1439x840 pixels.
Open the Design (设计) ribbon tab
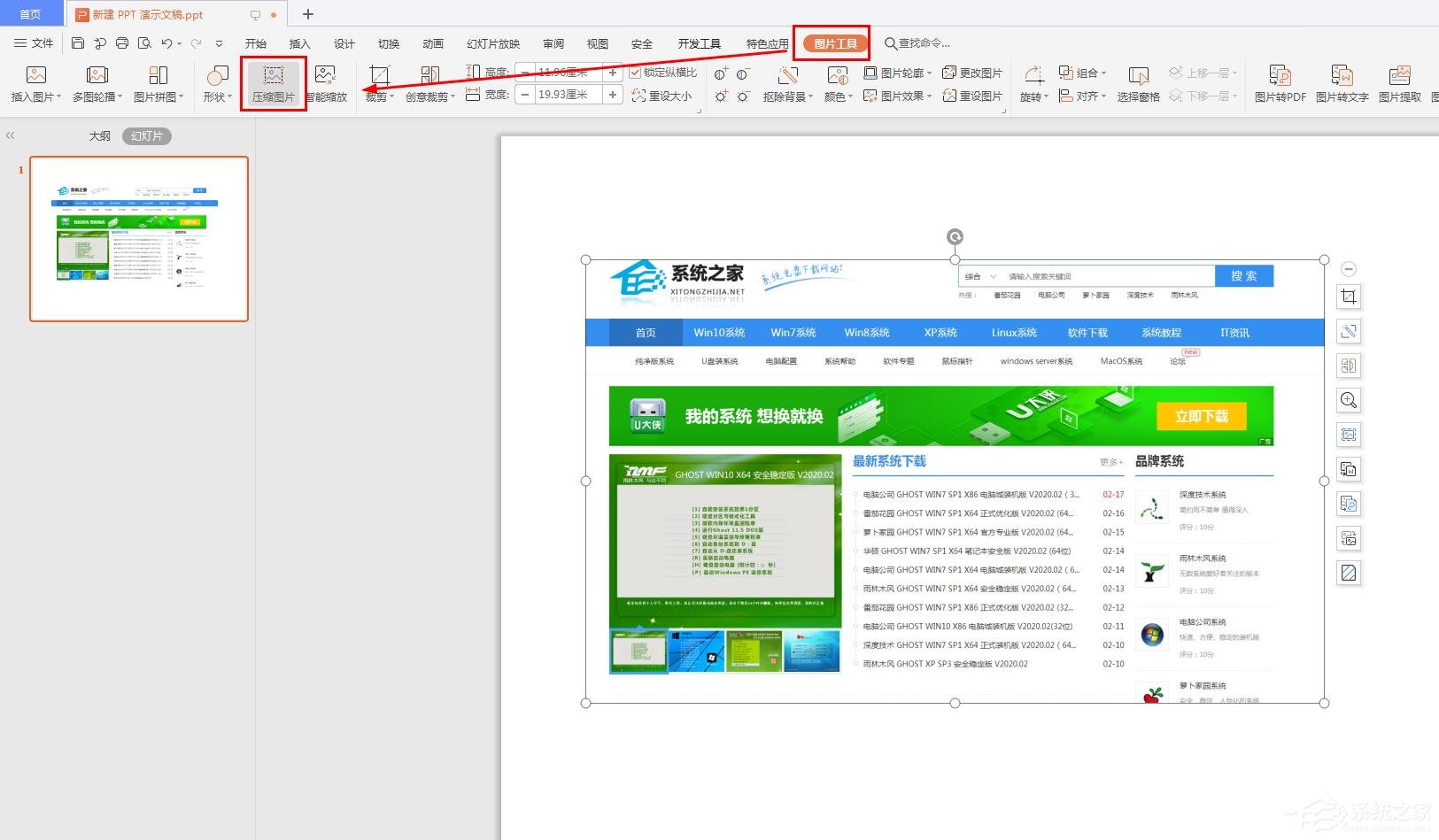tap(344, 43)
